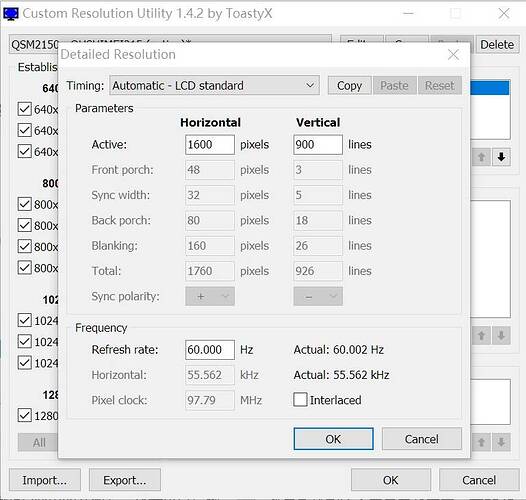Close the Custom Resolution Utility main window
The width and height of the screenshot is (526, 500).
(x=504, y=14)
